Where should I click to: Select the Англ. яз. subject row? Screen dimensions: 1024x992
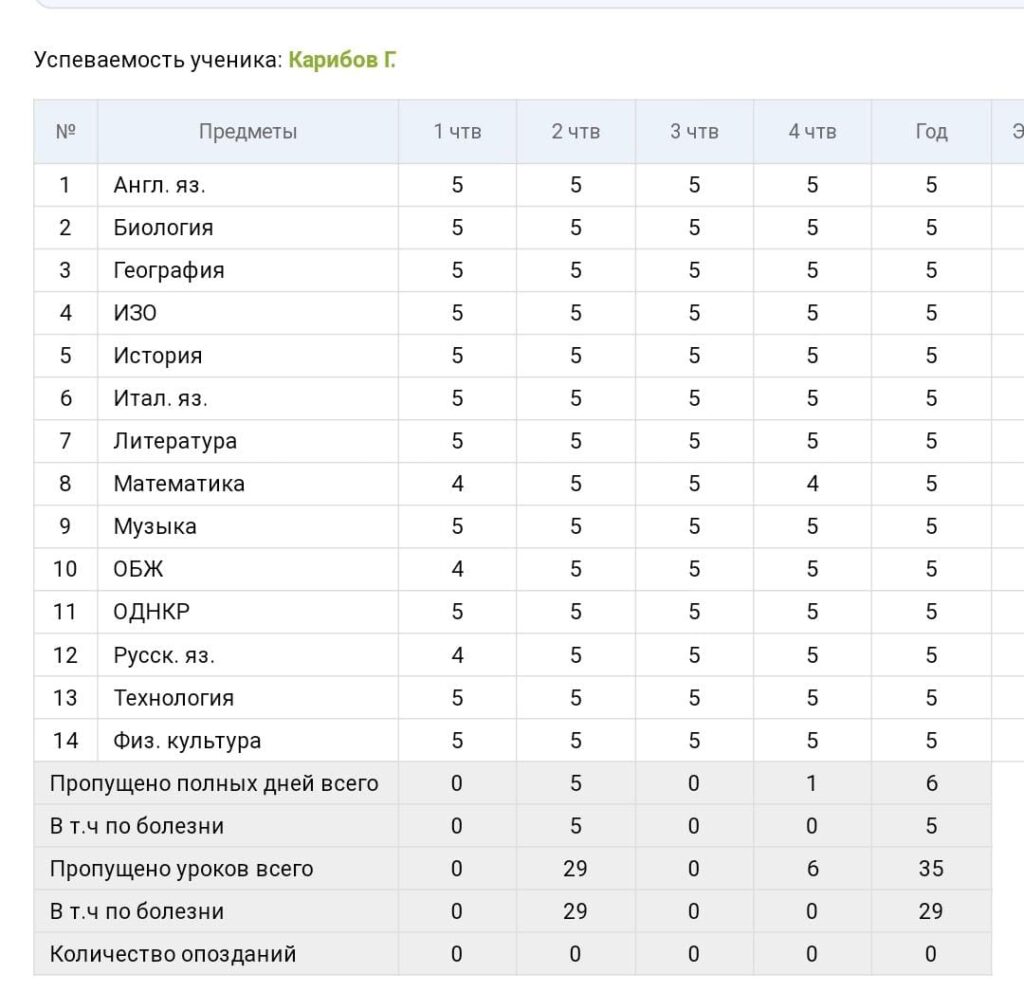point(513,185)
